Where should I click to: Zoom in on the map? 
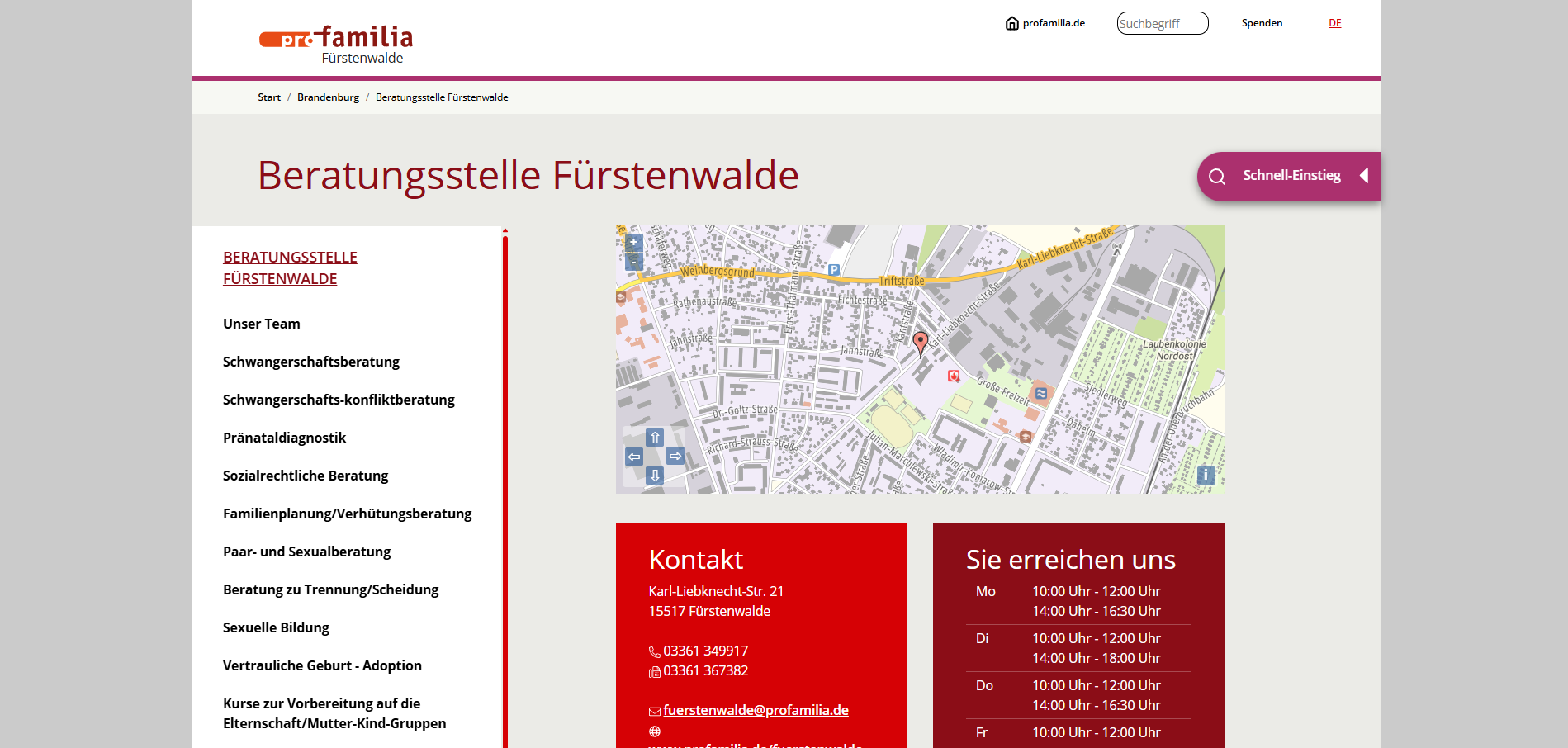coord(633,243)
